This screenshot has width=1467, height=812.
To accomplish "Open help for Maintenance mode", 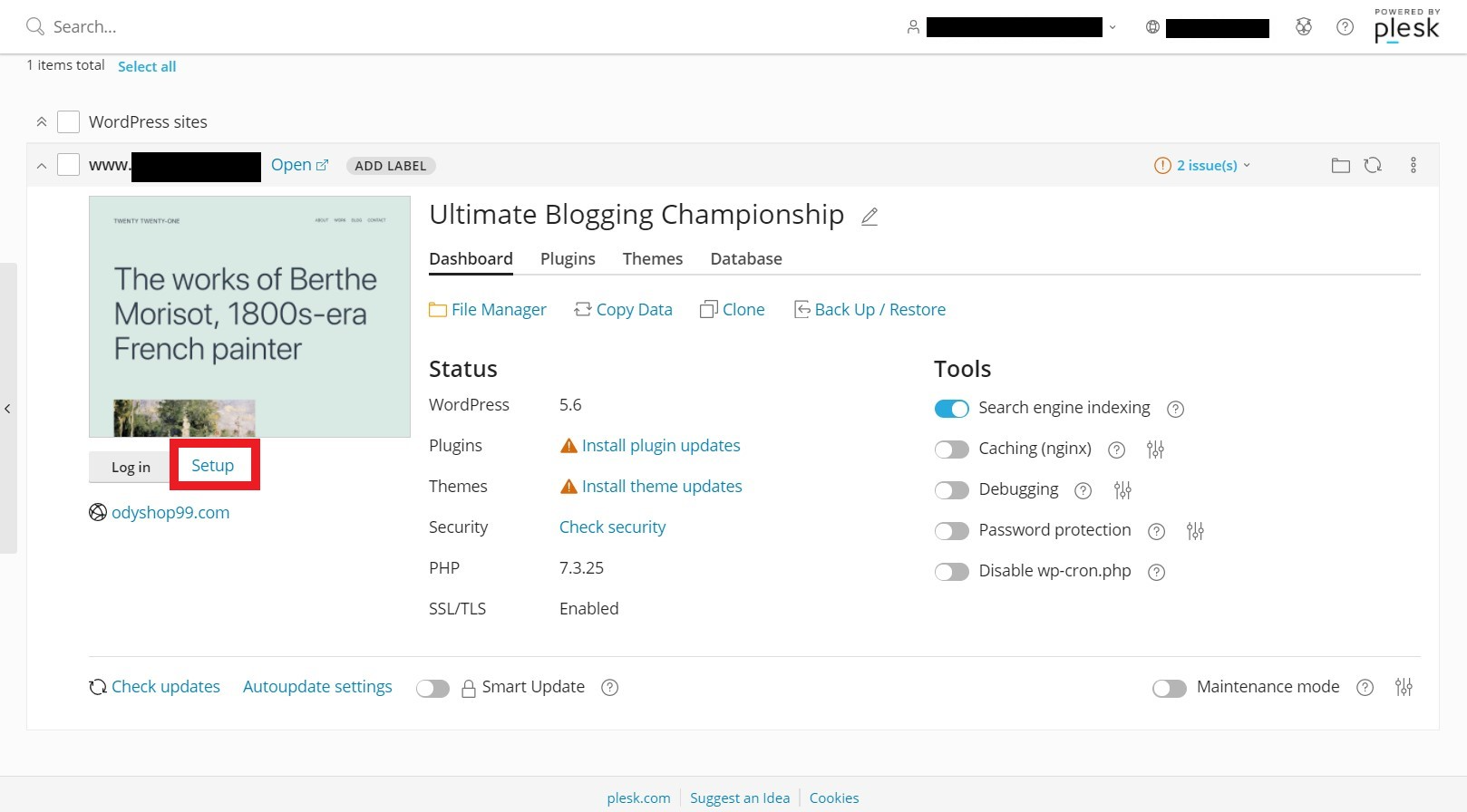I will tap(1365, 687).
